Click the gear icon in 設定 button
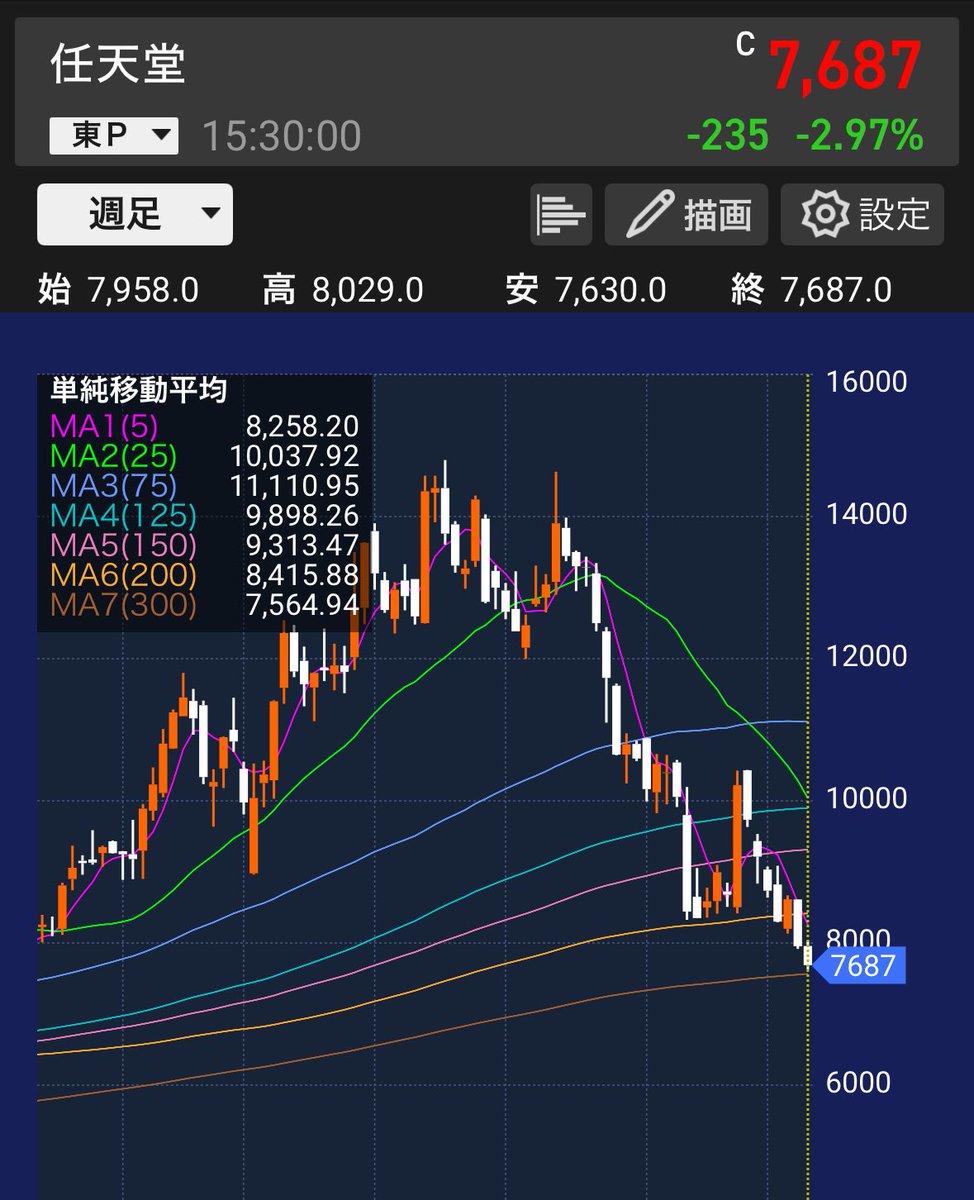Image resolution: width=974 pixels, height=1200 pixels. 825,214
